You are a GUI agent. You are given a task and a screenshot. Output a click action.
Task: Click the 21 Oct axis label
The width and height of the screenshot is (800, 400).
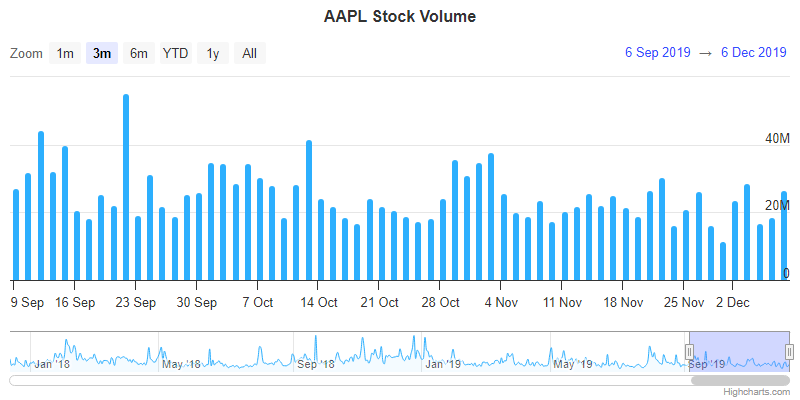[x=380, y=303]
